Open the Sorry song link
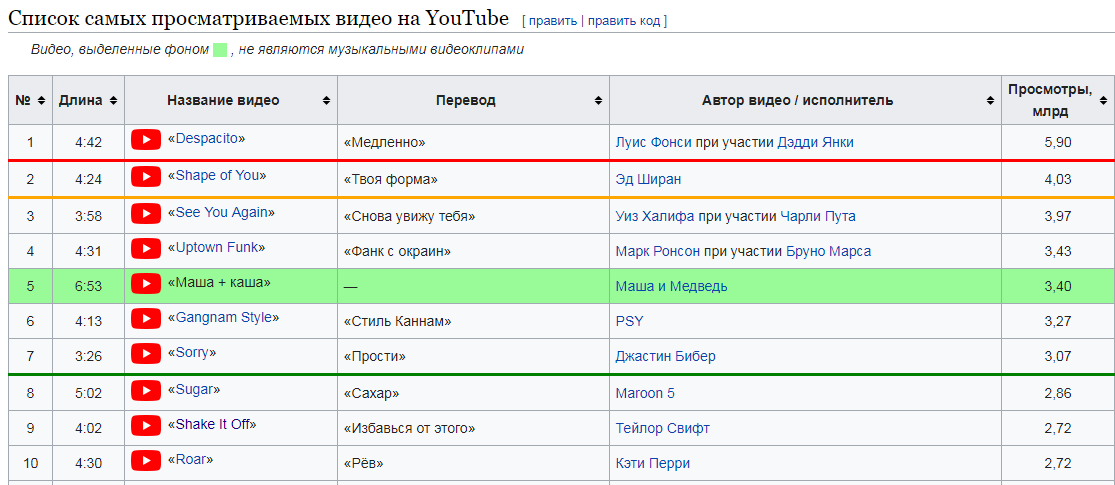Screen dimensions: 1115x485 point(192,352)
